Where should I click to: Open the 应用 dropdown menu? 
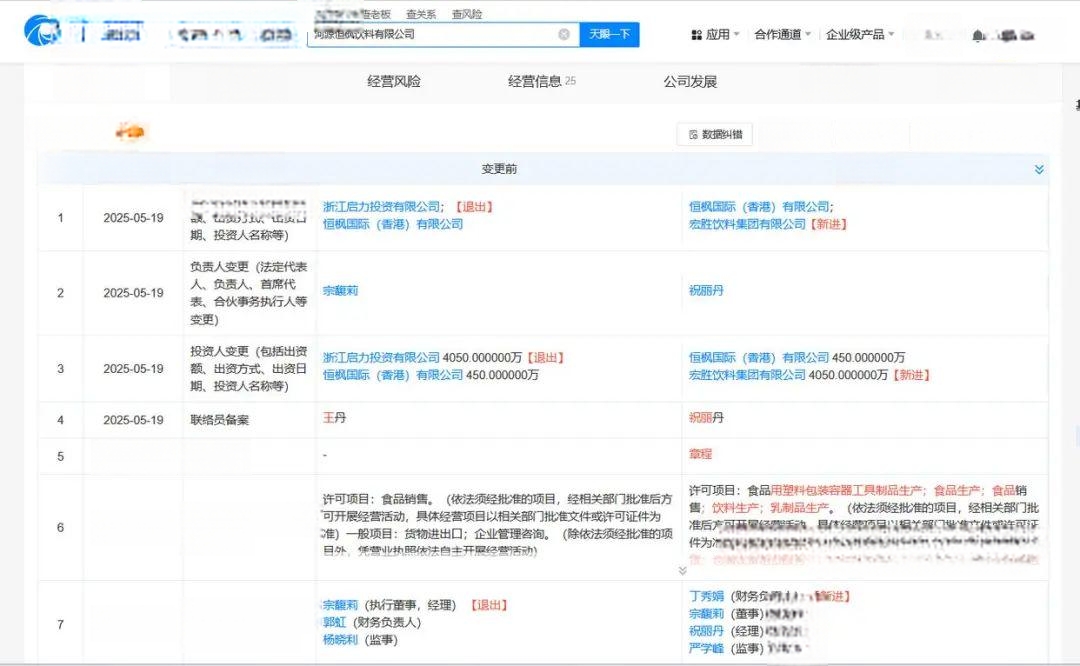[x=715, y=34]
